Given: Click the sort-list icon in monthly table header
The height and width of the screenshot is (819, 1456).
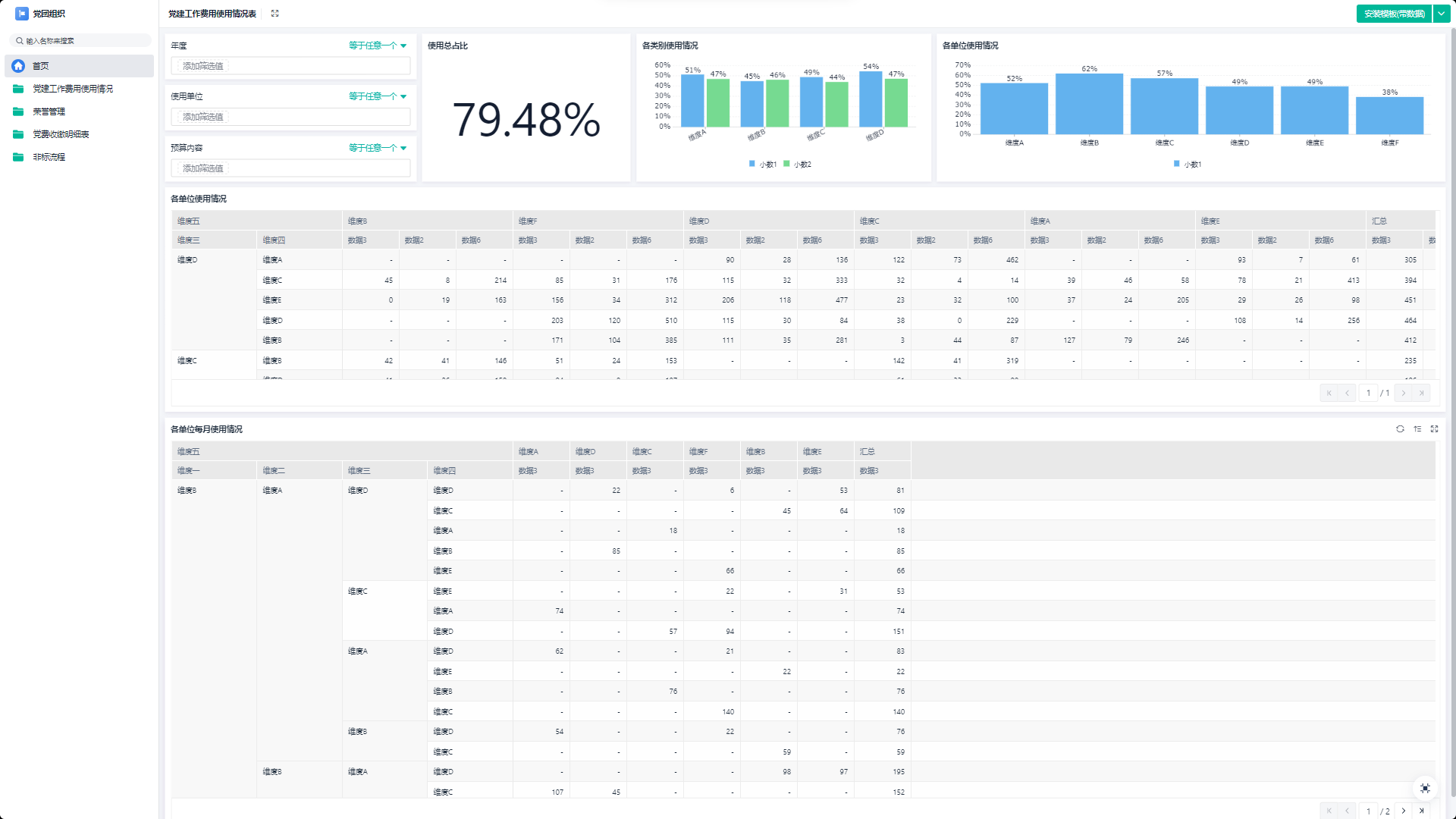Looking at the screenshot, I should 1417,429.
